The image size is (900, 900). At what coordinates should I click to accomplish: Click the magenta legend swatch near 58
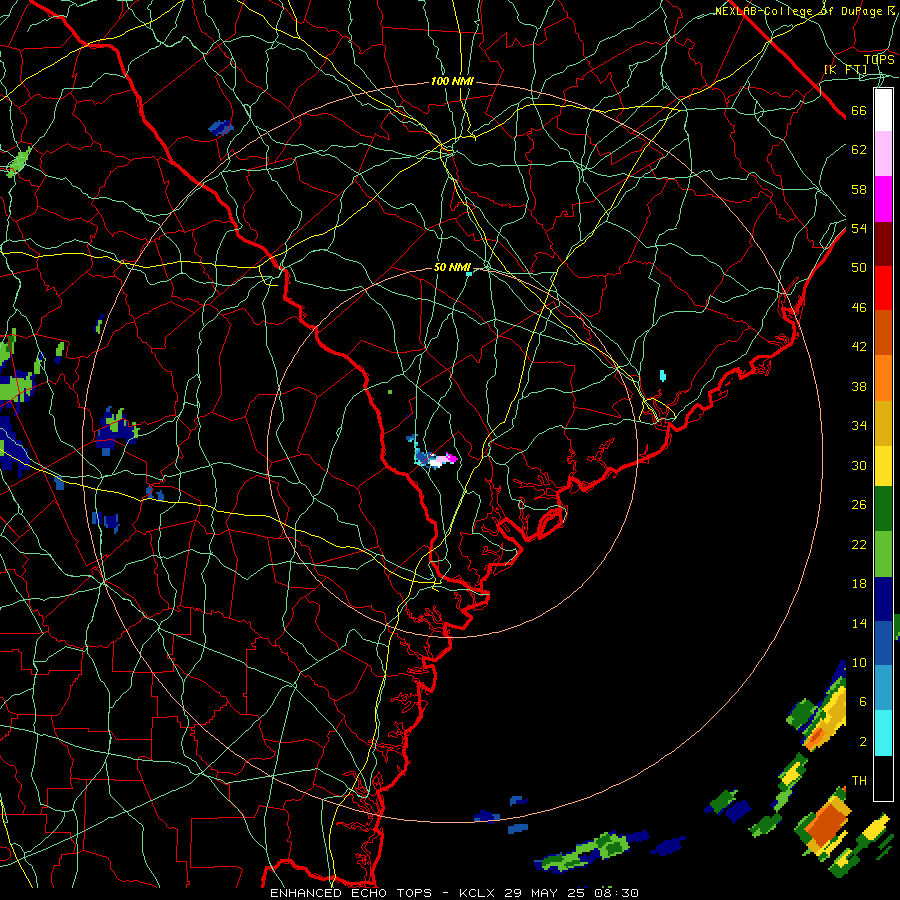point(883,199)
